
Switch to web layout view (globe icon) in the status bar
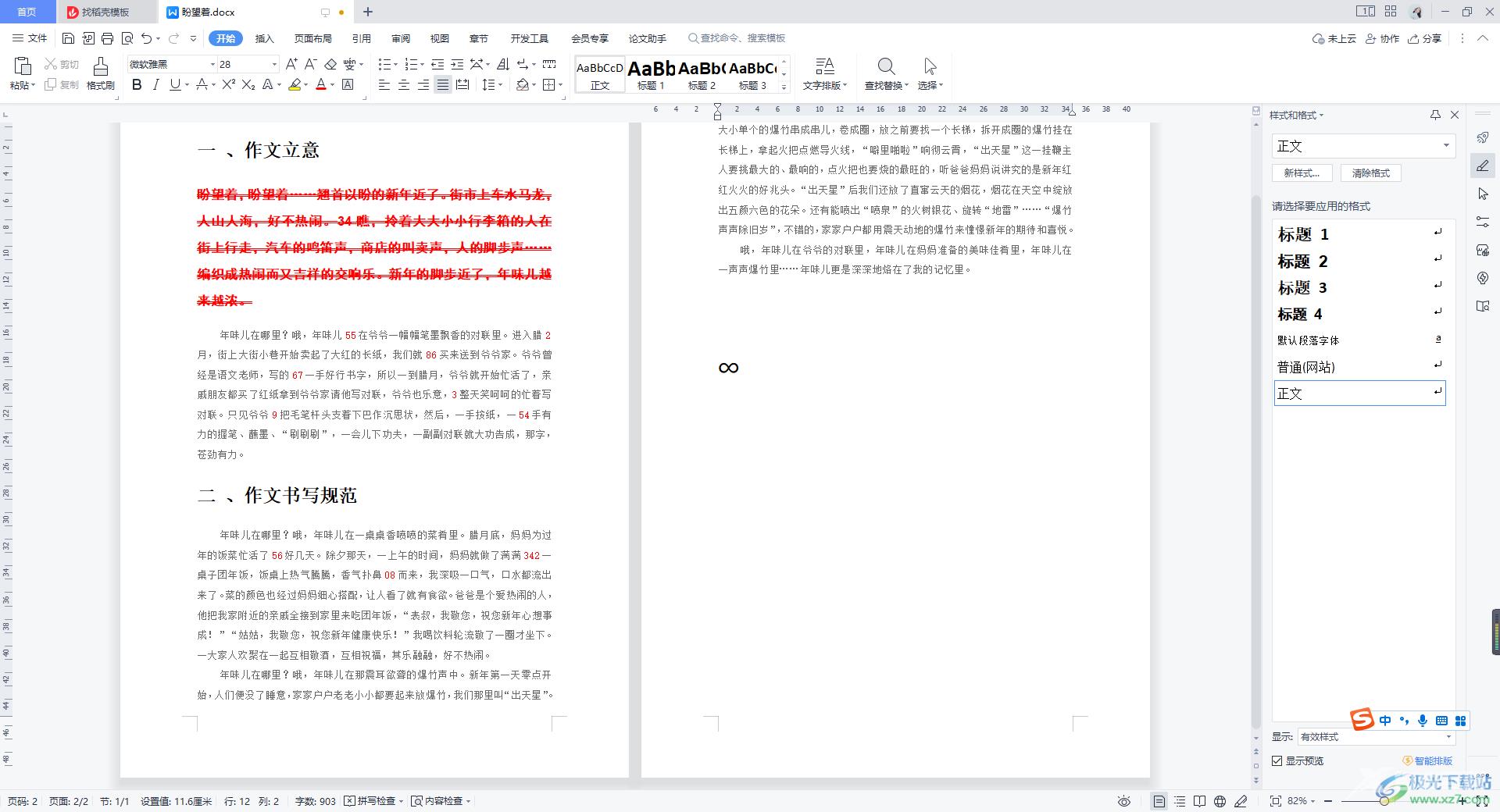click(x=1220, y=801)
